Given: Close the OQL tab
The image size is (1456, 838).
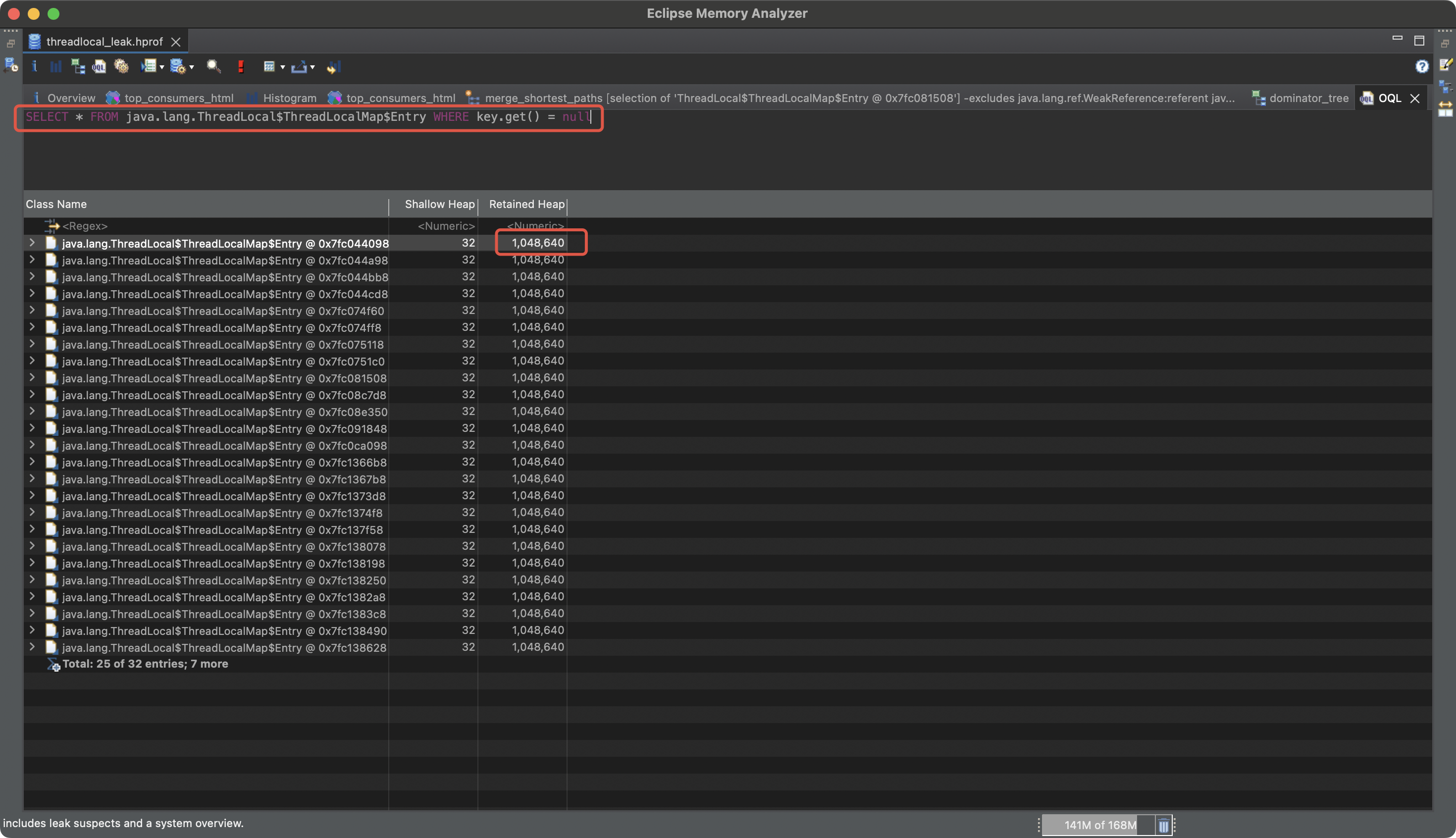Looking at the screenshot, I should coord(1414,99).
